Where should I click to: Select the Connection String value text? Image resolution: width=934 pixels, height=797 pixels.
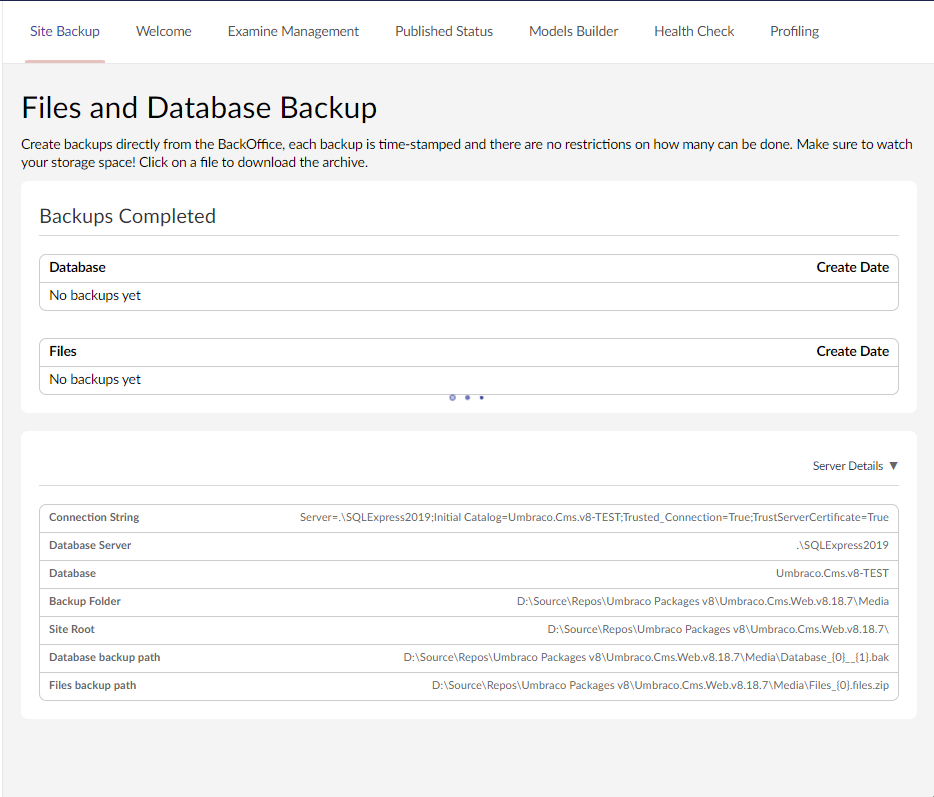[594, 518]
